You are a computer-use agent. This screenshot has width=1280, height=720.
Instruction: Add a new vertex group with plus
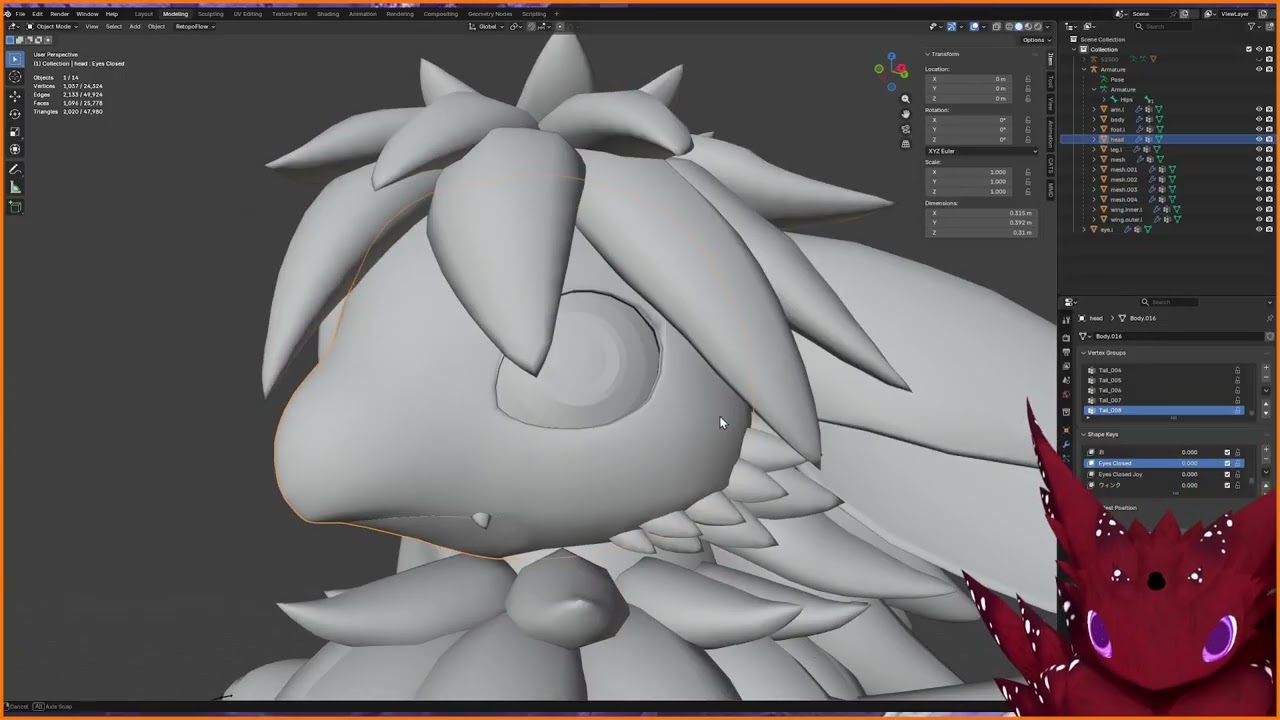(x=1266, y=369)
